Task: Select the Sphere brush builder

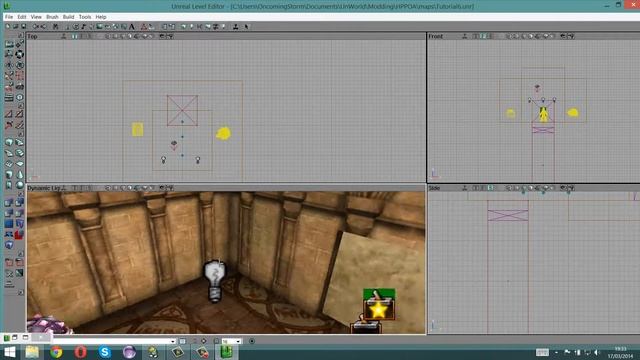Action: tap(19, 185)
